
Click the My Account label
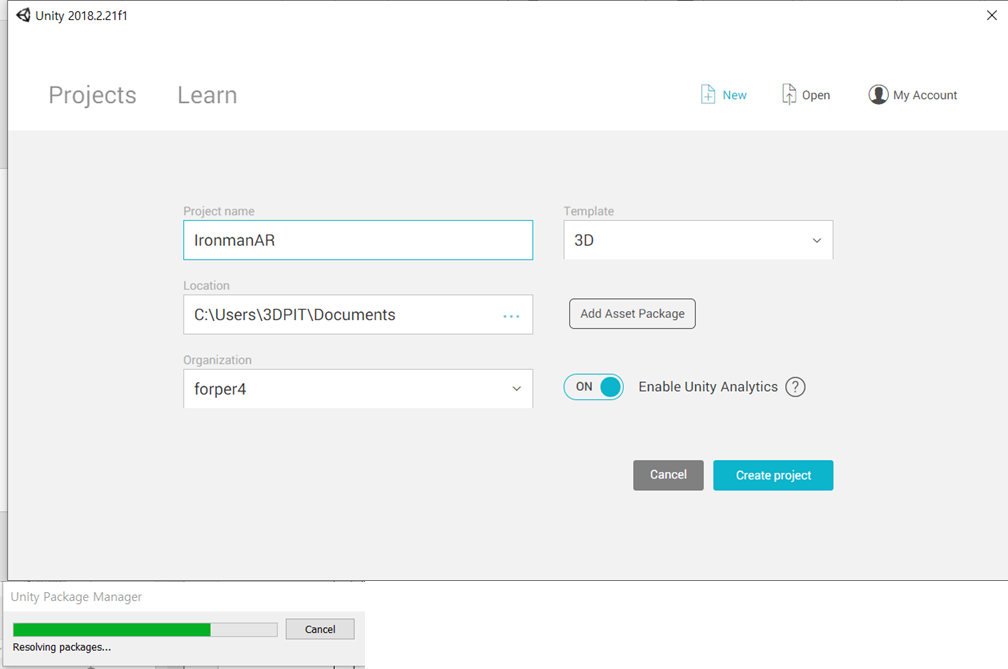point(924,95)
